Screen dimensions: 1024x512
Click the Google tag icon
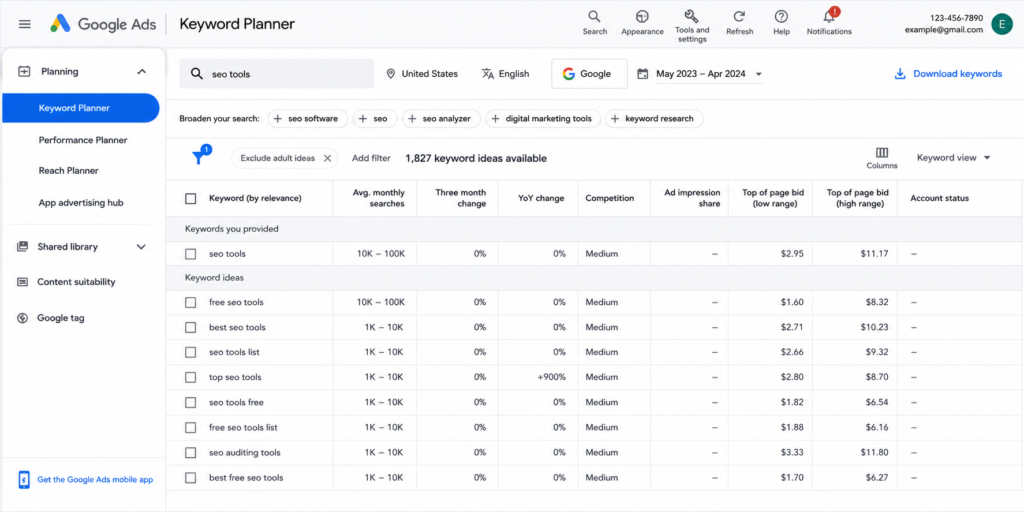(x=23, y=318)
